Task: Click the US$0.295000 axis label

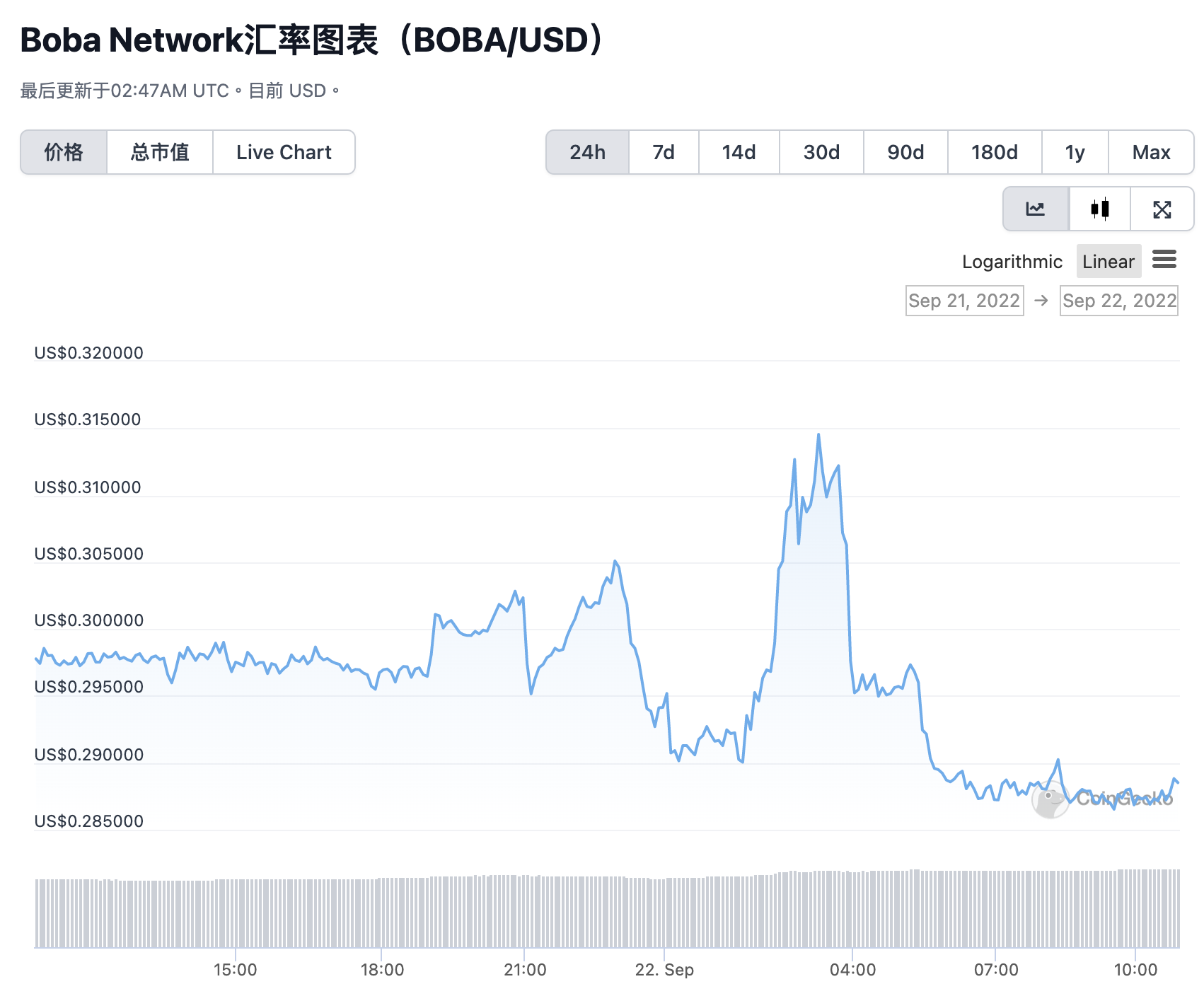Action: click(x=89, y=687)
